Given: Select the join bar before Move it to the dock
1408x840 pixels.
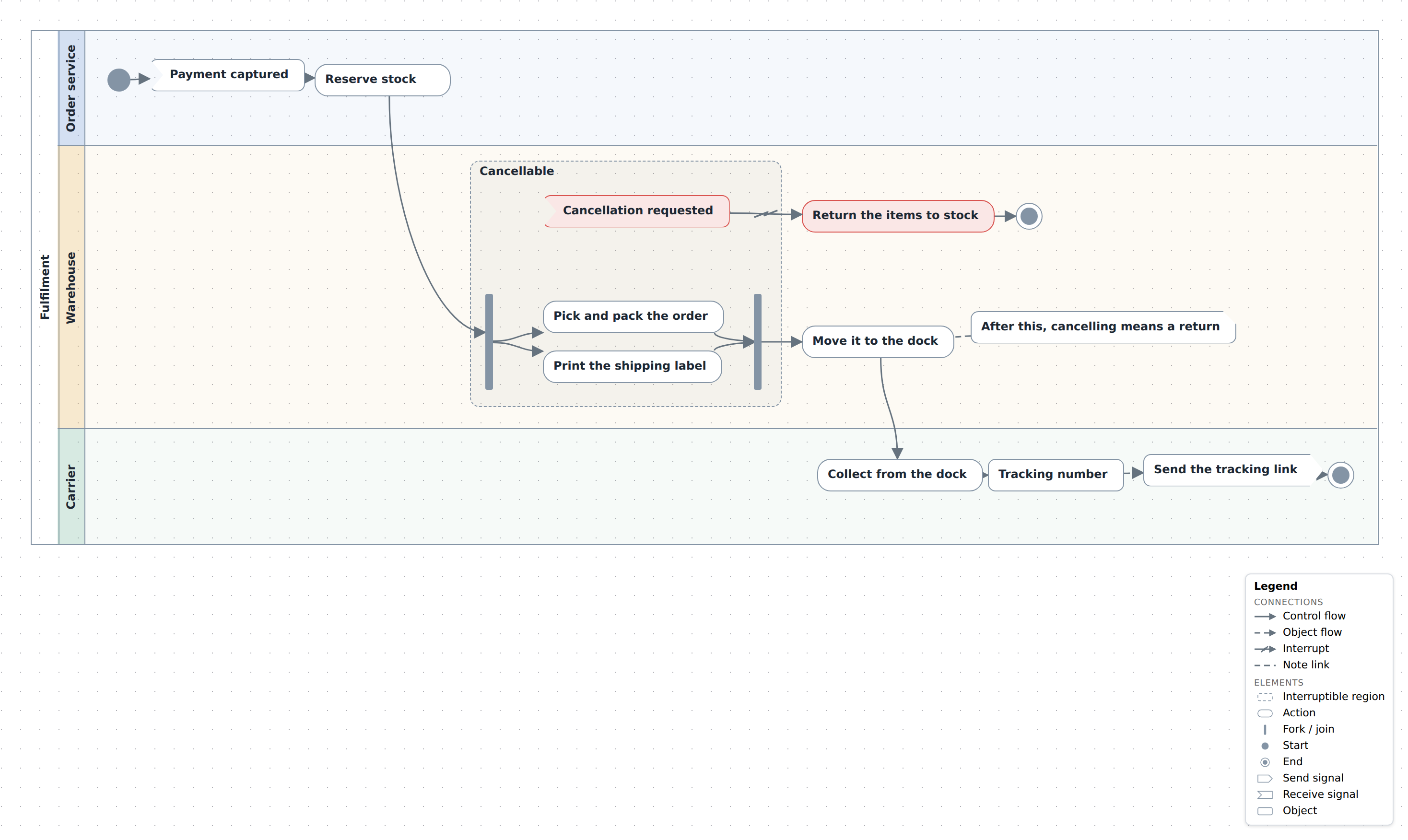Looking at the screenshot, I should coord(758,342).
